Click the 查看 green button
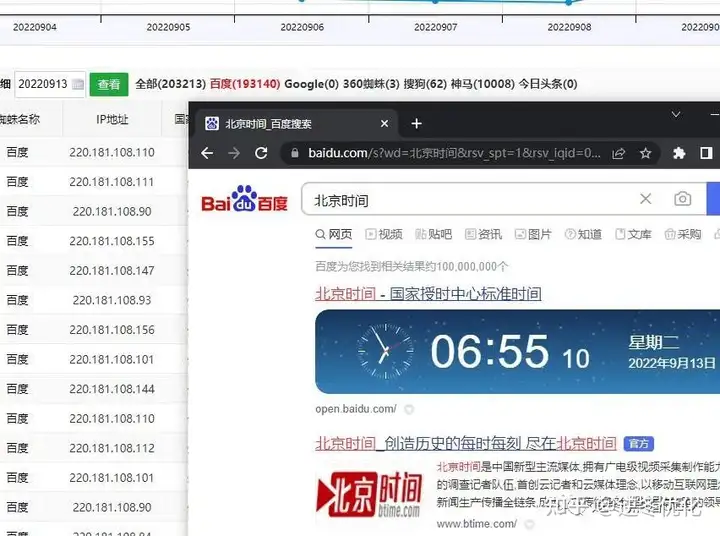 pyautogui.click(x=109, y=85)
